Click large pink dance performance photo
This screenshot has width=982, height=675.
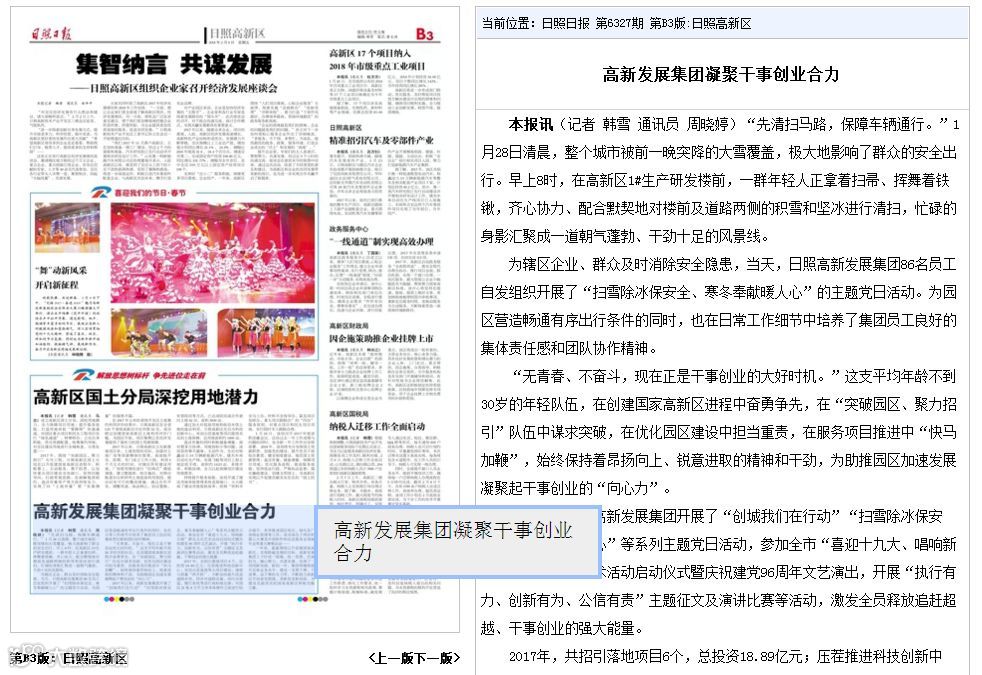coord(213,254)
